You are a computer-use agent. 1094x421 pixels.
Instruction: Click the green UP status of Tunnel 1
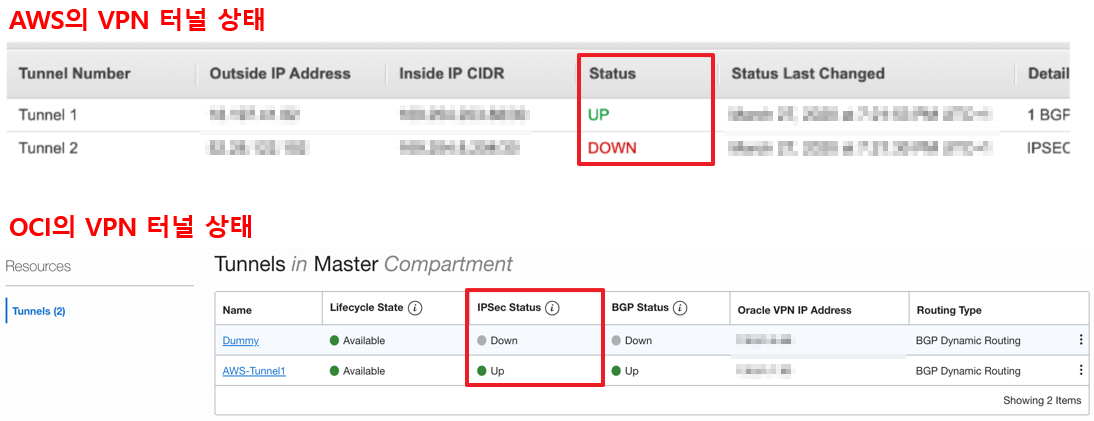point(599,115)
